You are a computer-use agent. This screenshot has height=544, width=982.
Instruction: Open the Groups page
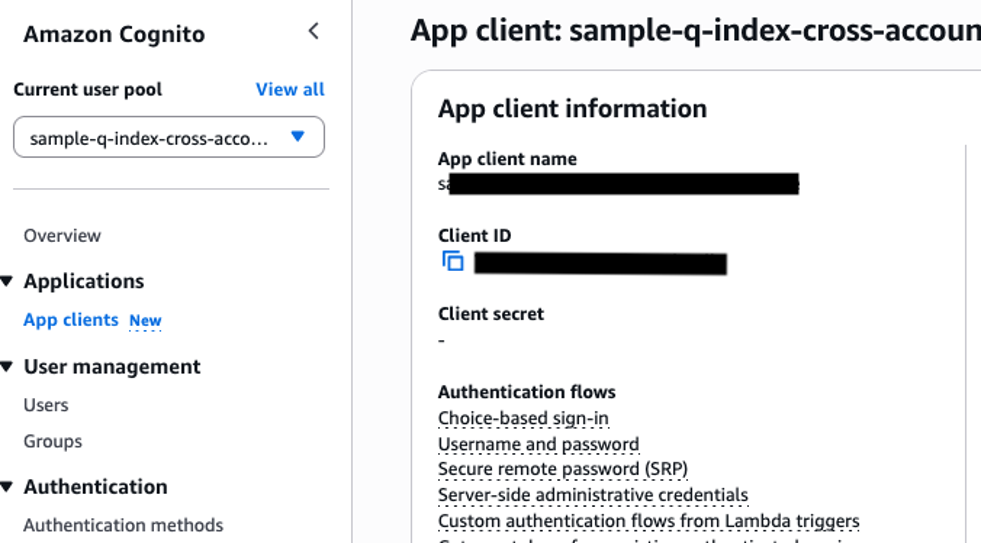pos(53,441)
